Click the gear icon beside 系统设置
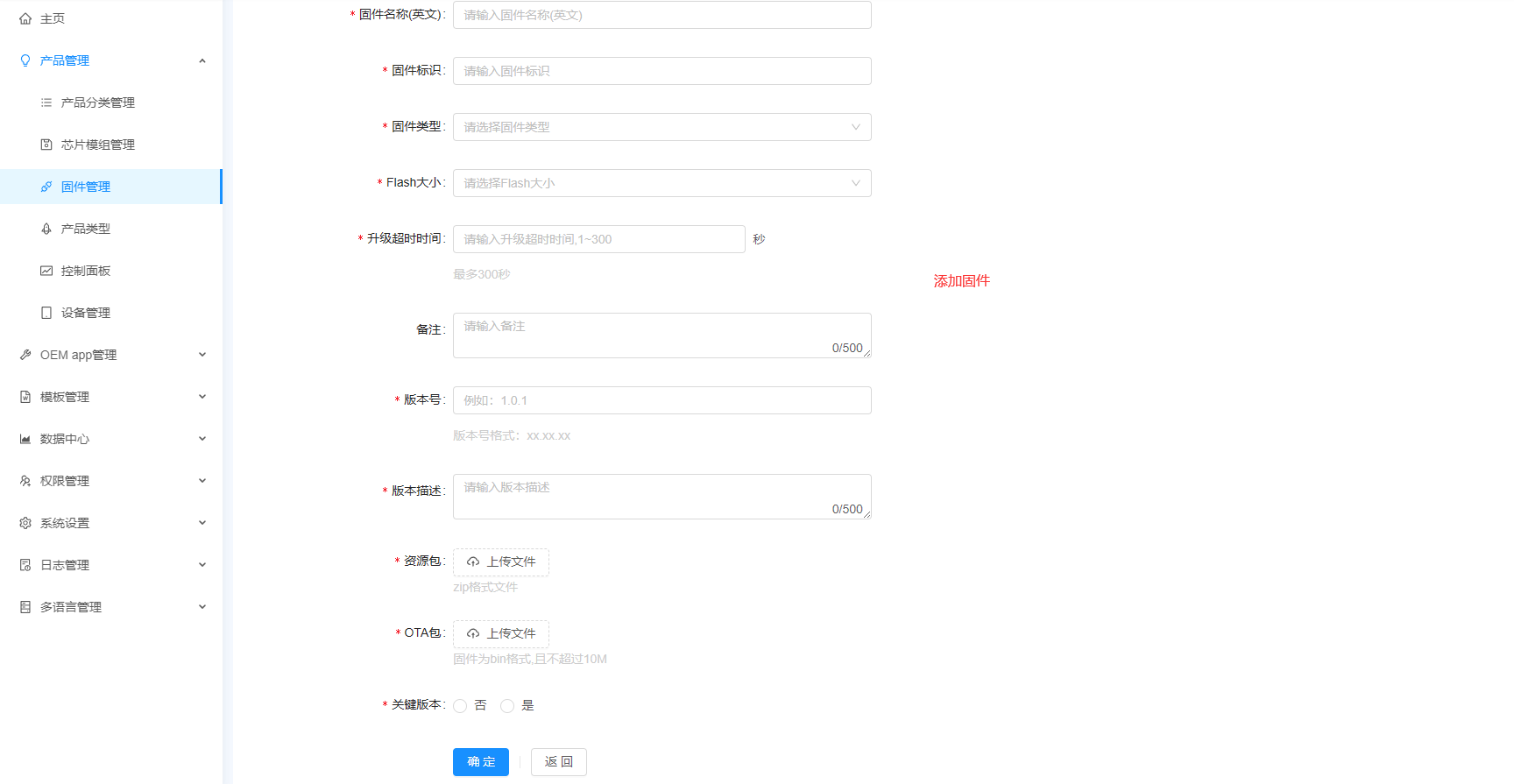 (25, 523)
